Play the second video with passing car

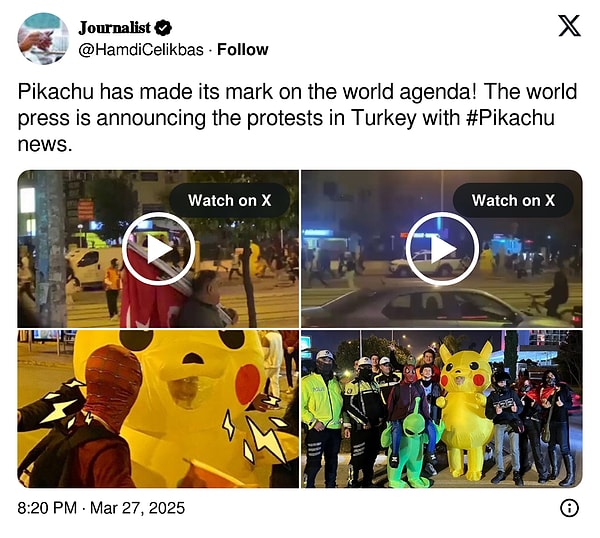pyautogui.click(x=442, y=249)
